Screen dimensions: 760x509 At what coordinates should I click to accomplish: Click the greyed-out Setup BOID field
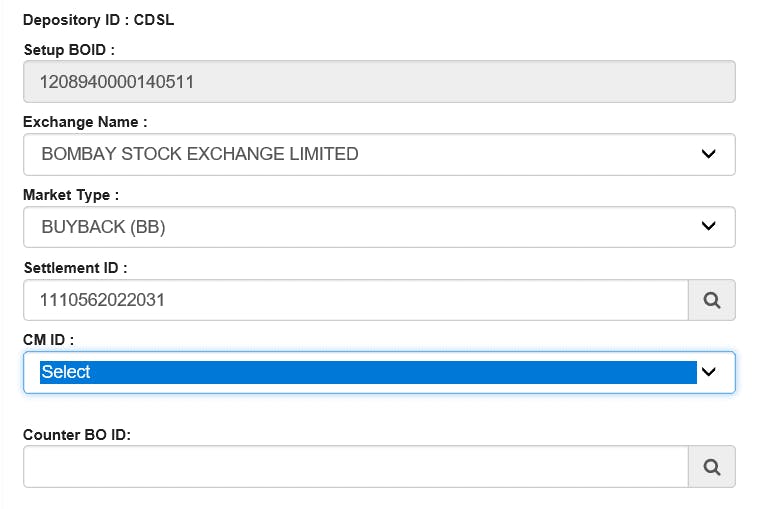pos(450,82)
